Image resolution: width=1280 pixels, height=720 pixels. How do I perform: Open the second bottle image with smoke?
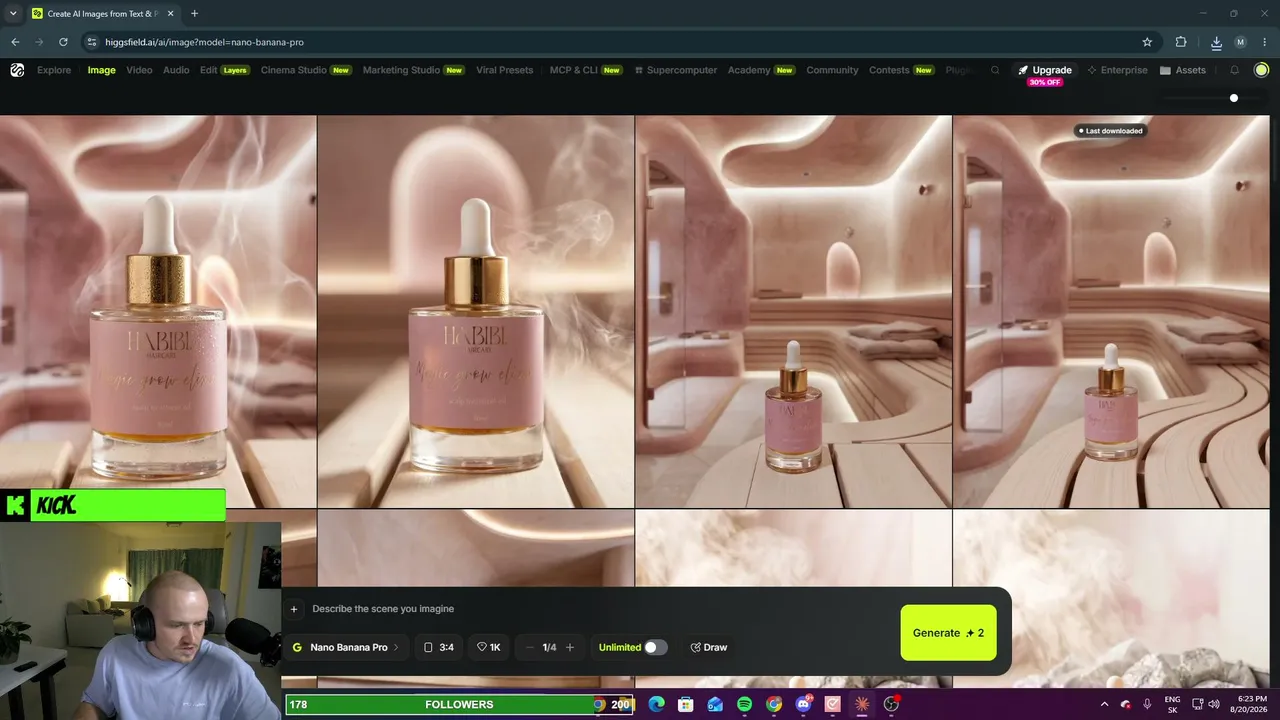click(x=476, y=311)
